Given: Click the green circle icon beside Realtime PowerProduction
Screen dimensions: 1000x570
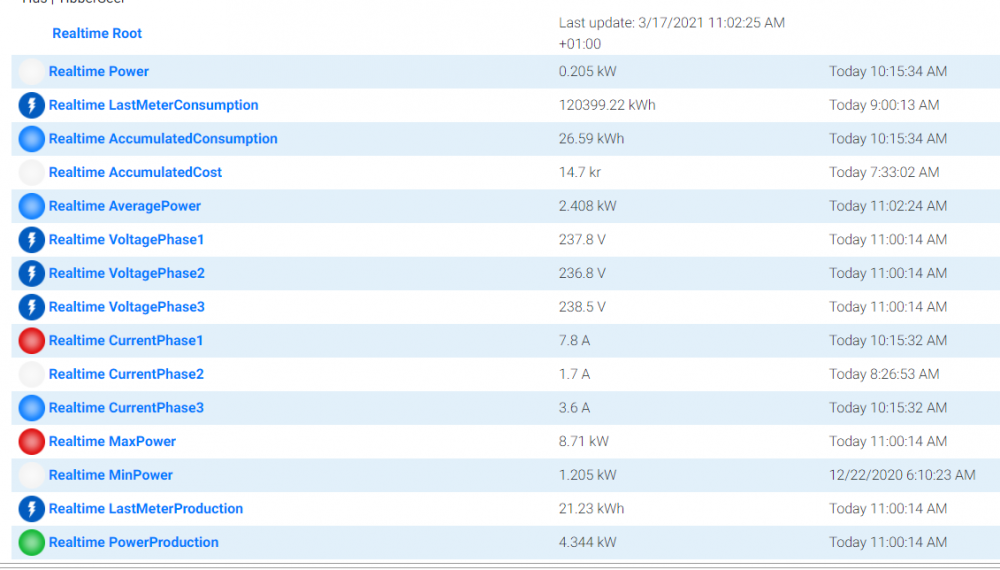Looking at the screenshot, I should tap(32, 543).
